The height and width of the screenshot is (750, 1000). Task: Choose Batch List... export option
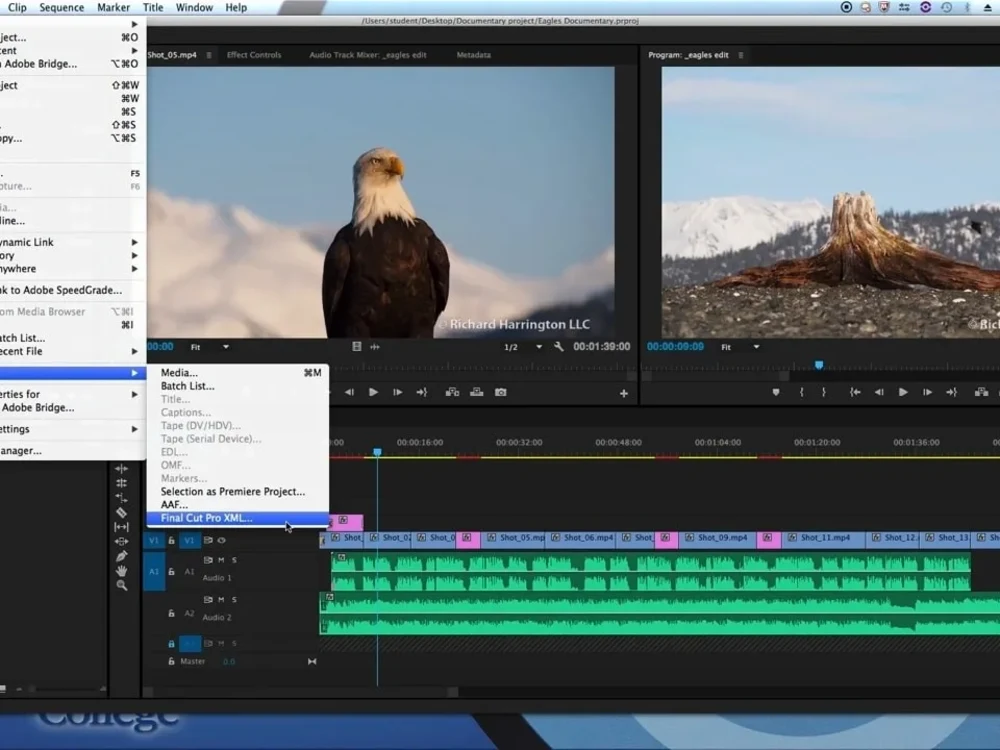238,386
